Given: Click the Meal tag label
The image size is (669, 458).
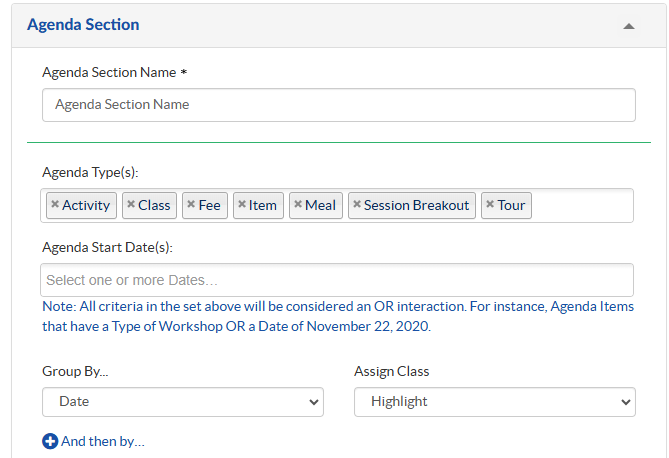Looking at the screenshot, I should (320, 205).
